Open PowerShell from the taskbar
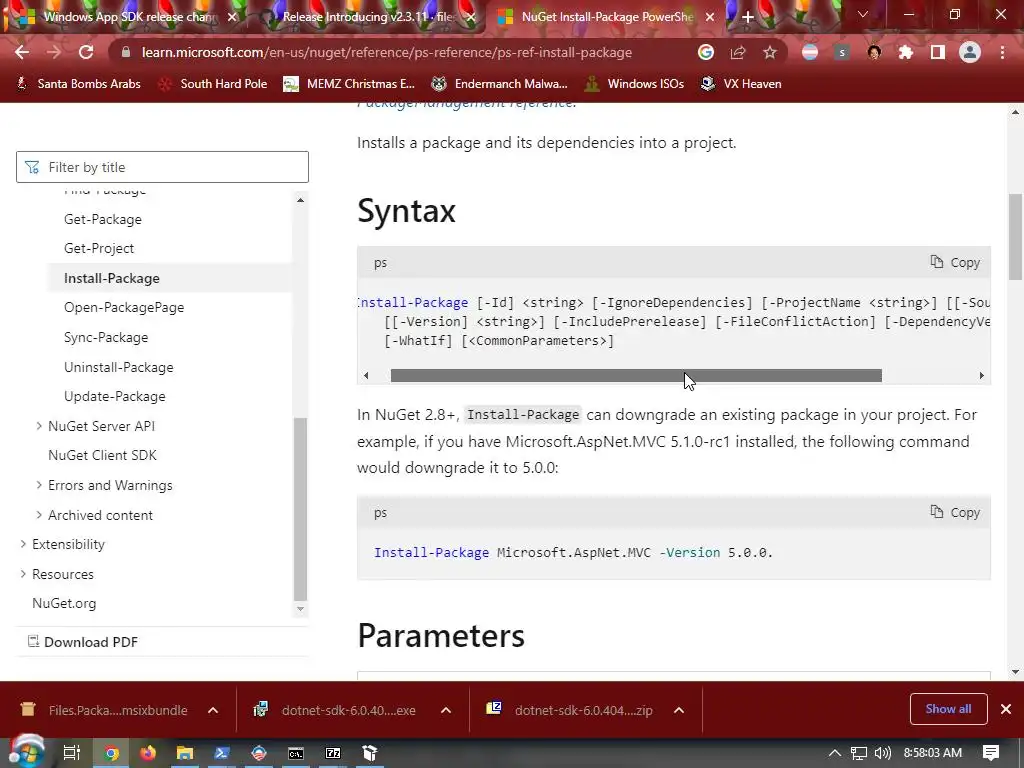Image resolution: width=1024 pixels, height=768 pixels. click(221, 753)
